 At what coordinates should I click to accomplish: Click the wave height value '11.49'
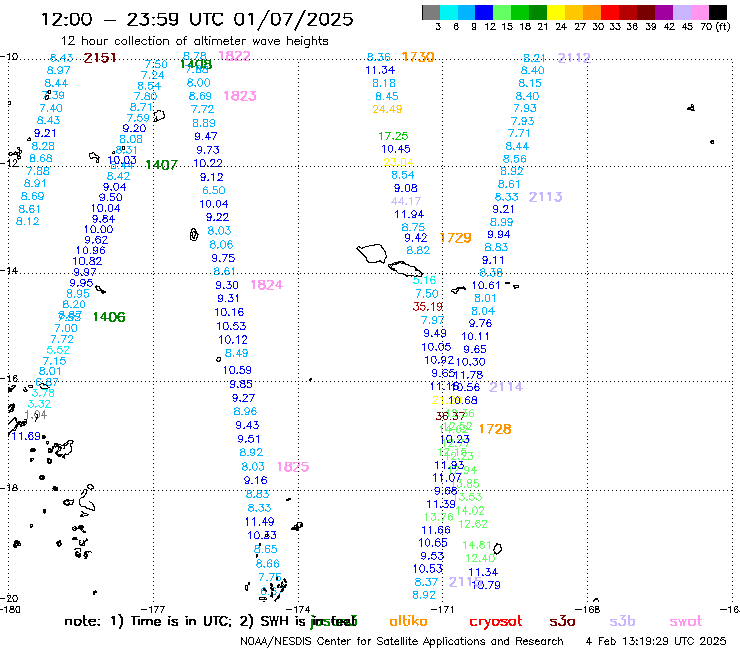coord(260,522)
